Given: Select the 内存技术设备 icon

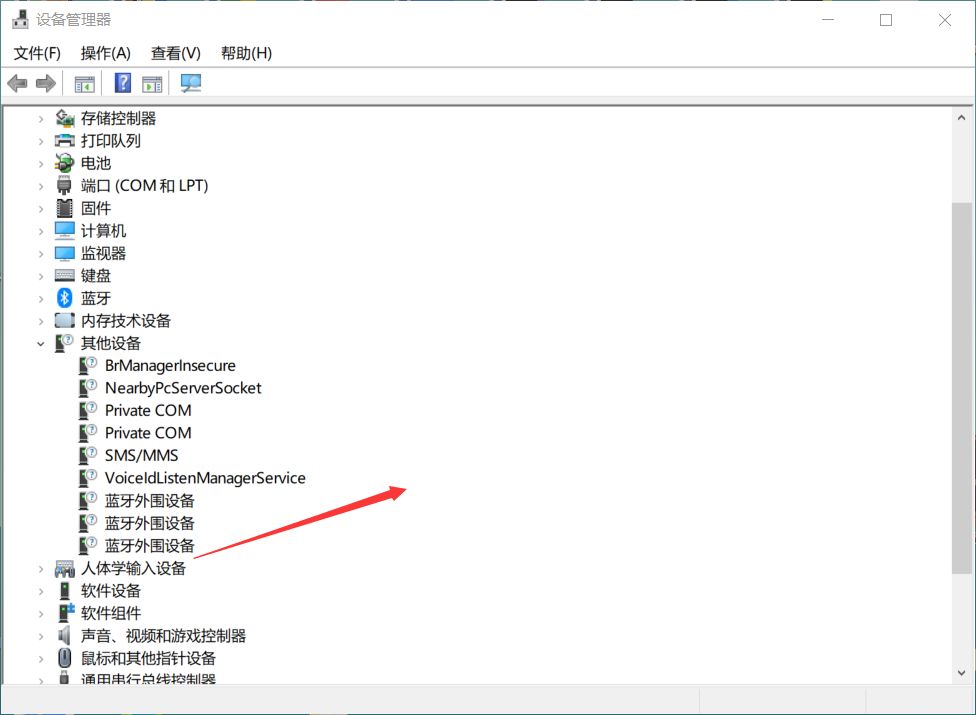Looking at the screenshot, I should [65, 320].
